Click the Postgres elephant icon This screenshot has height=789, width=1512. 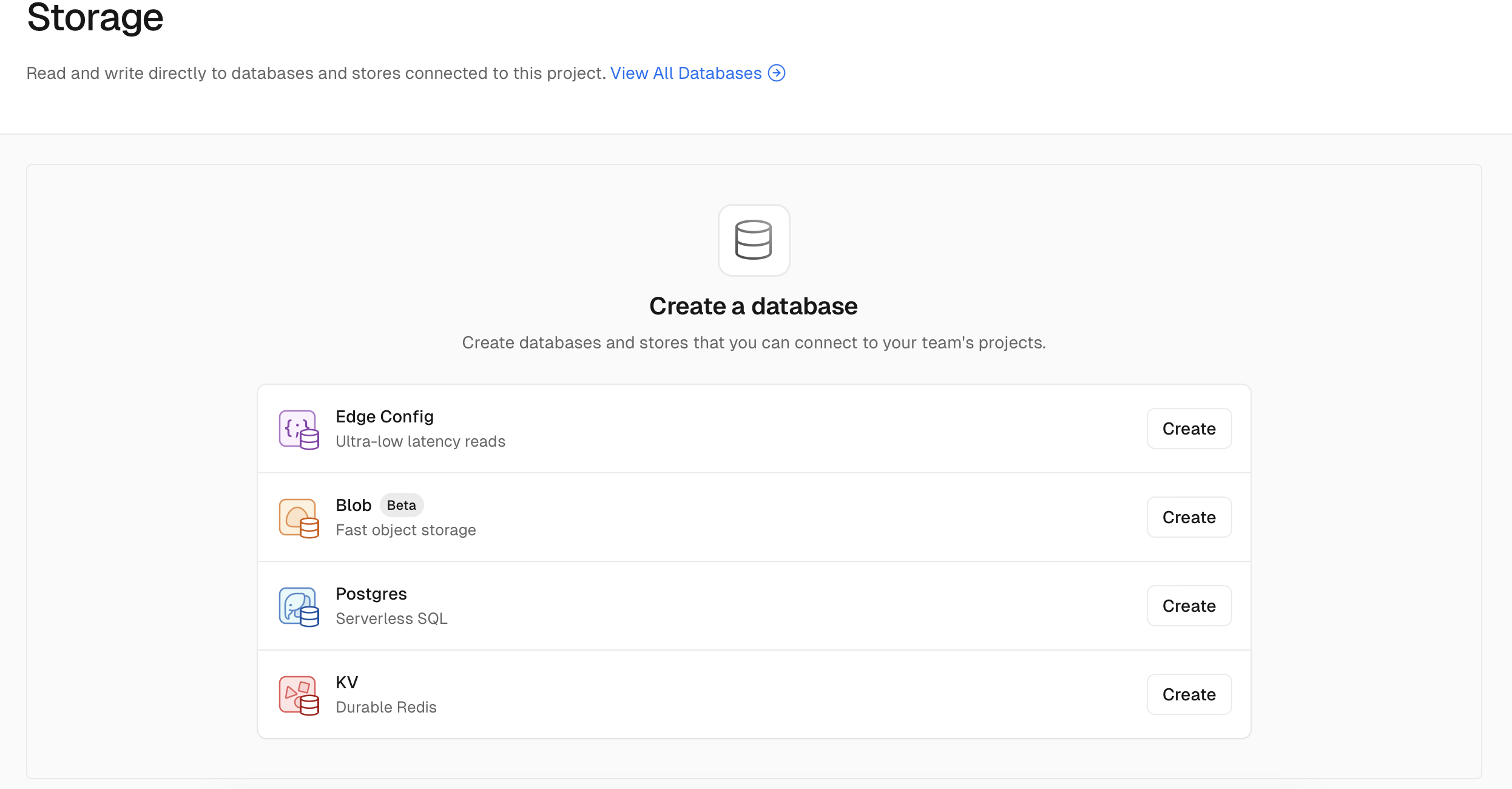coord(299,606)
